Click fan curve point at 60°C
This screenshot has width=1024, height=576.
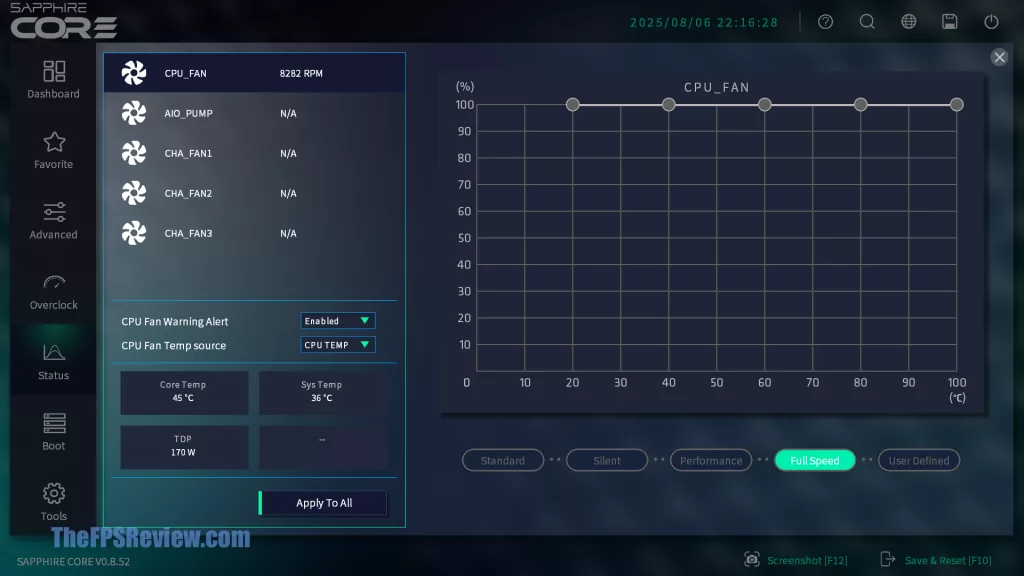point(765,104)
